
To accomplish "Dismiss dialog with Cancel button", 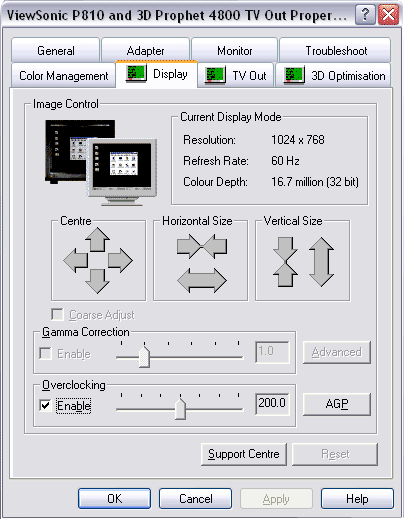I will [195, 499].
